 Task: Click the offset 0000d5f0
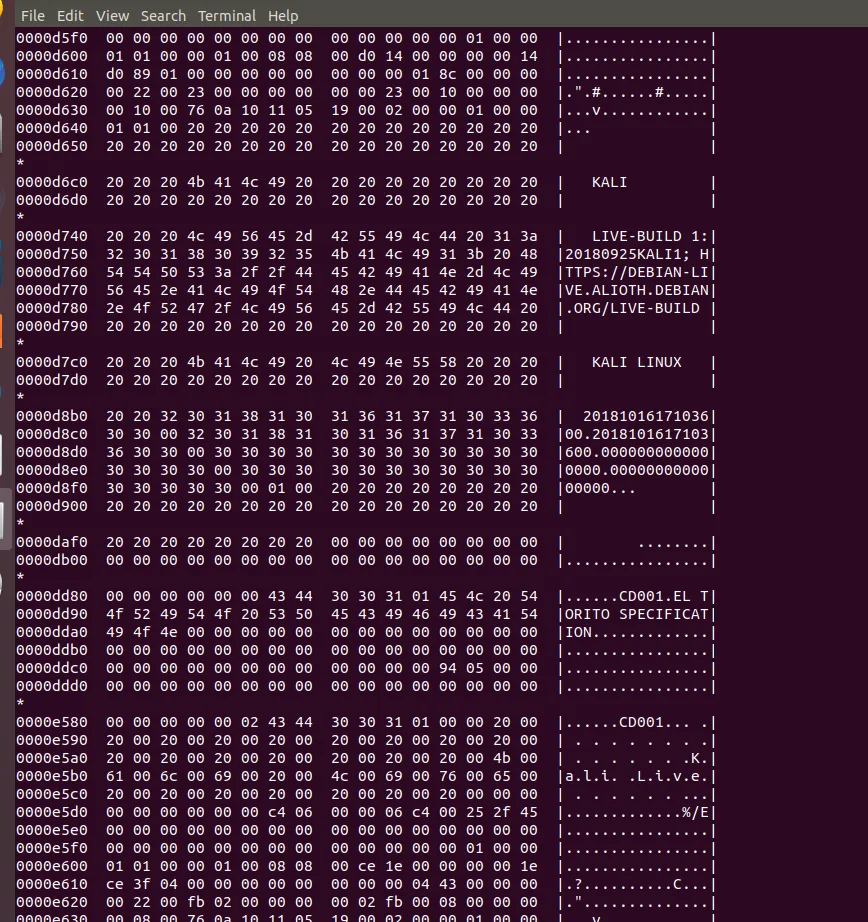[x=52, y=38]
